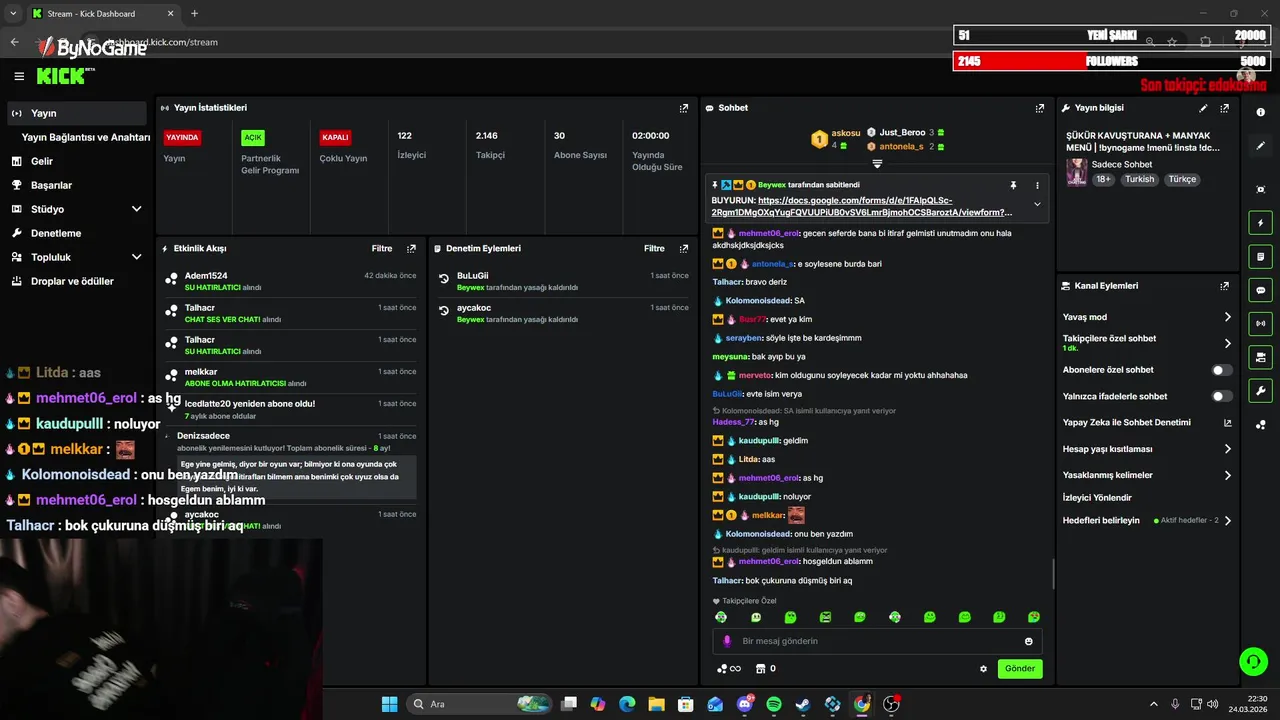Open Filtre in the Etkinlik Akışı panel

pos(382,248)
